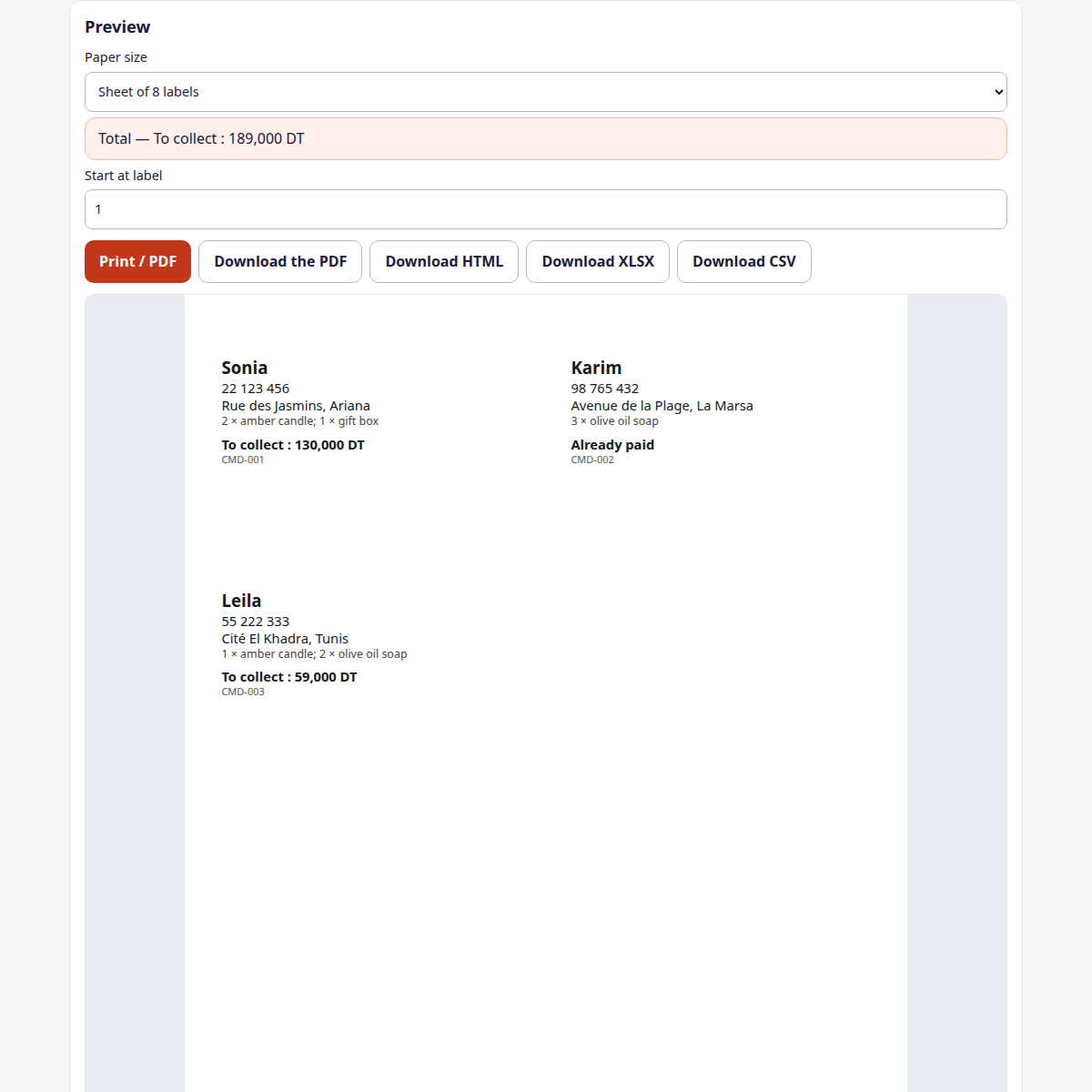Click the Download CSV button
The image size is (1092, 1092).
744,261
